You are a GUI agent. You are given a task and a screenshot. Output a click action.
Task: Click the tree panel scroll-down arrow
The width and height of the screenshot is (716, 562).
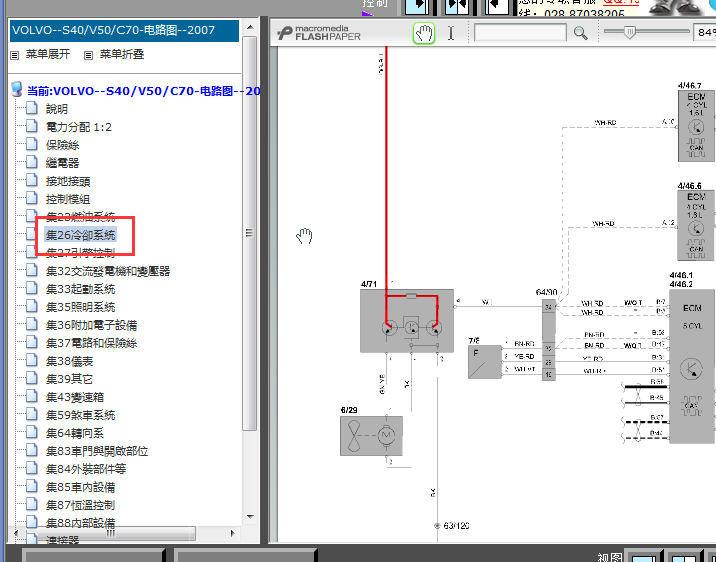tap(250, 516)
